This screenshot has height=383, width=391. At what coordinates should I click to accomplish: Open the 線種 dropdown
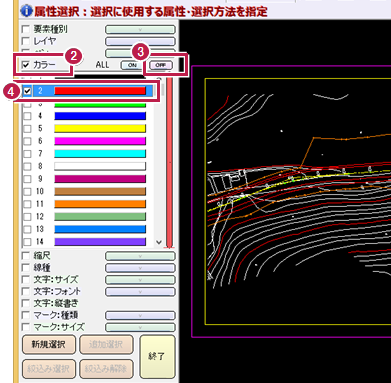tap(140, 268)
